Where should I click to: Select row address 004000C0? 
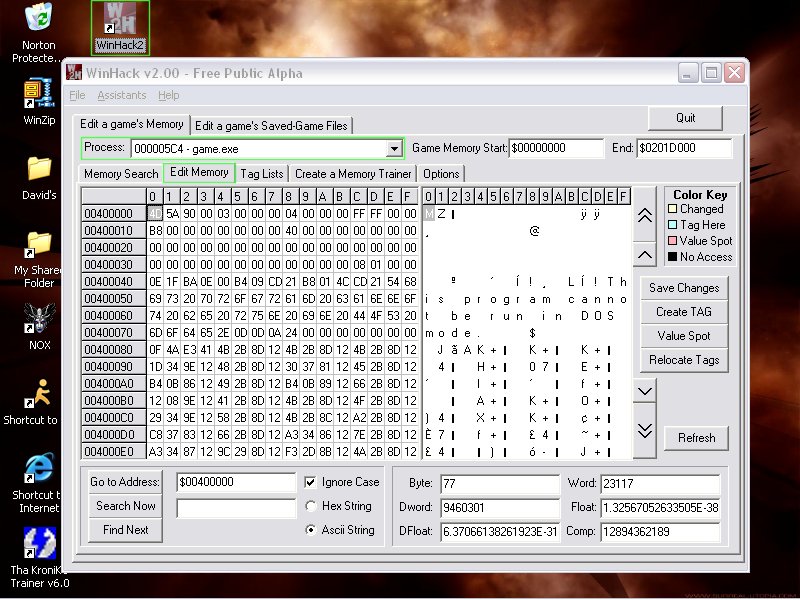coord(114,418)
